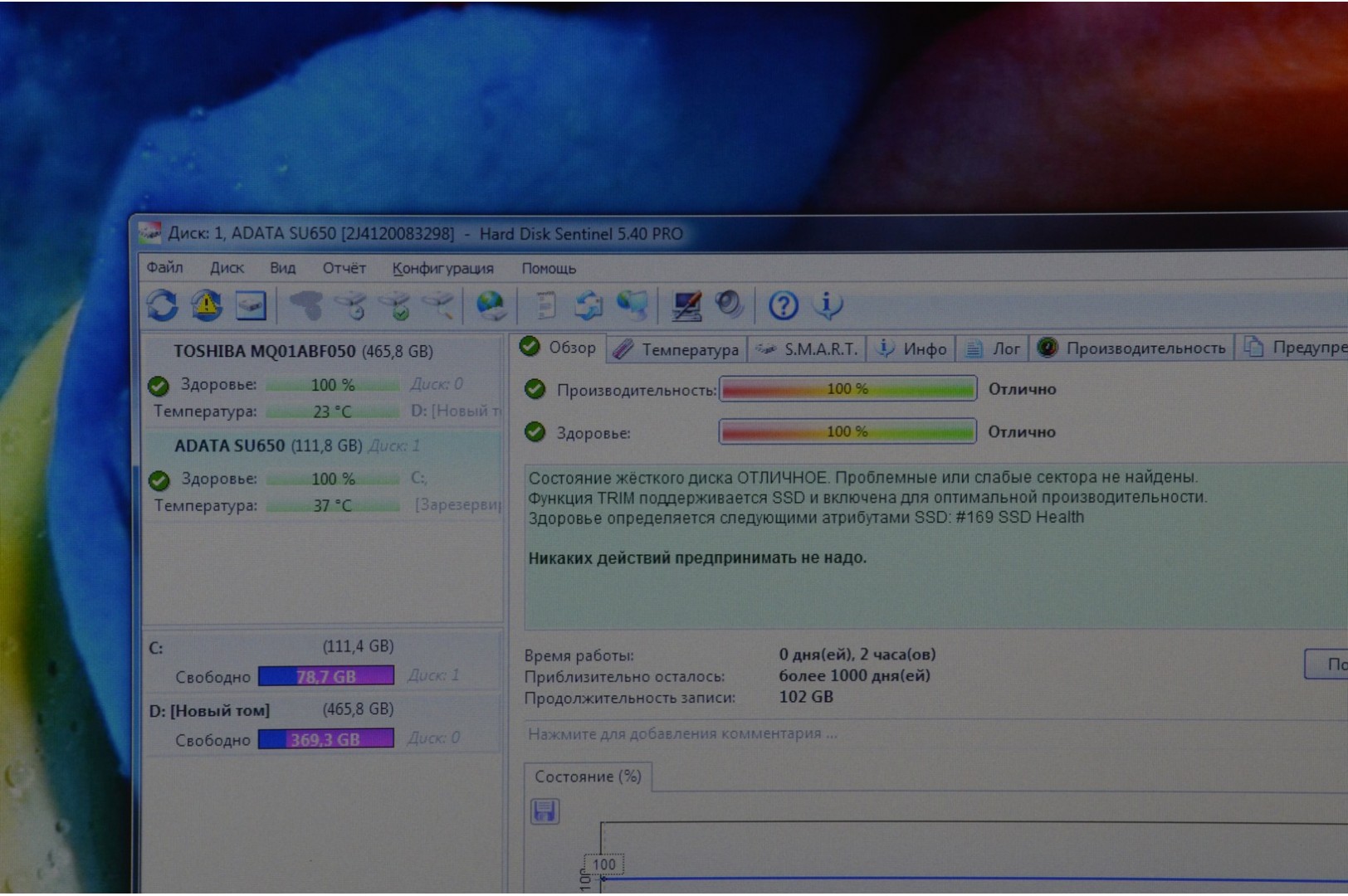Open the Конфигурация menu
The image size is (1348, 896).
point(442,269)
